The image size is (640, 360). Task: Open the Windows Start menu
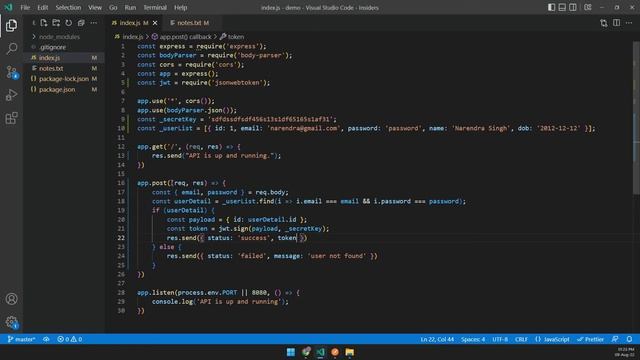pos(291,352)
